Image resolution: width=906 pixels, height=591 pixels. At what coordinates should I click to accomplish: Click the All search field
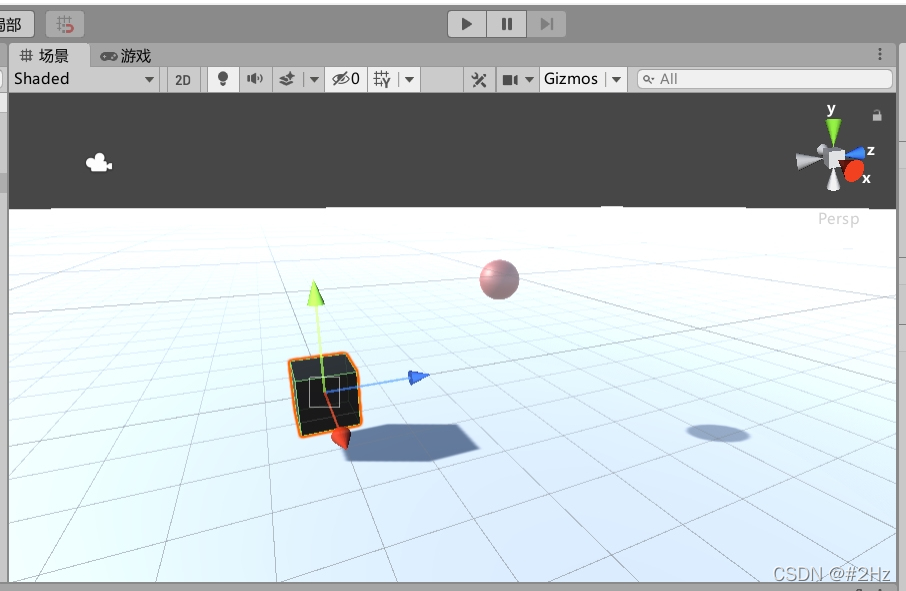764,79
